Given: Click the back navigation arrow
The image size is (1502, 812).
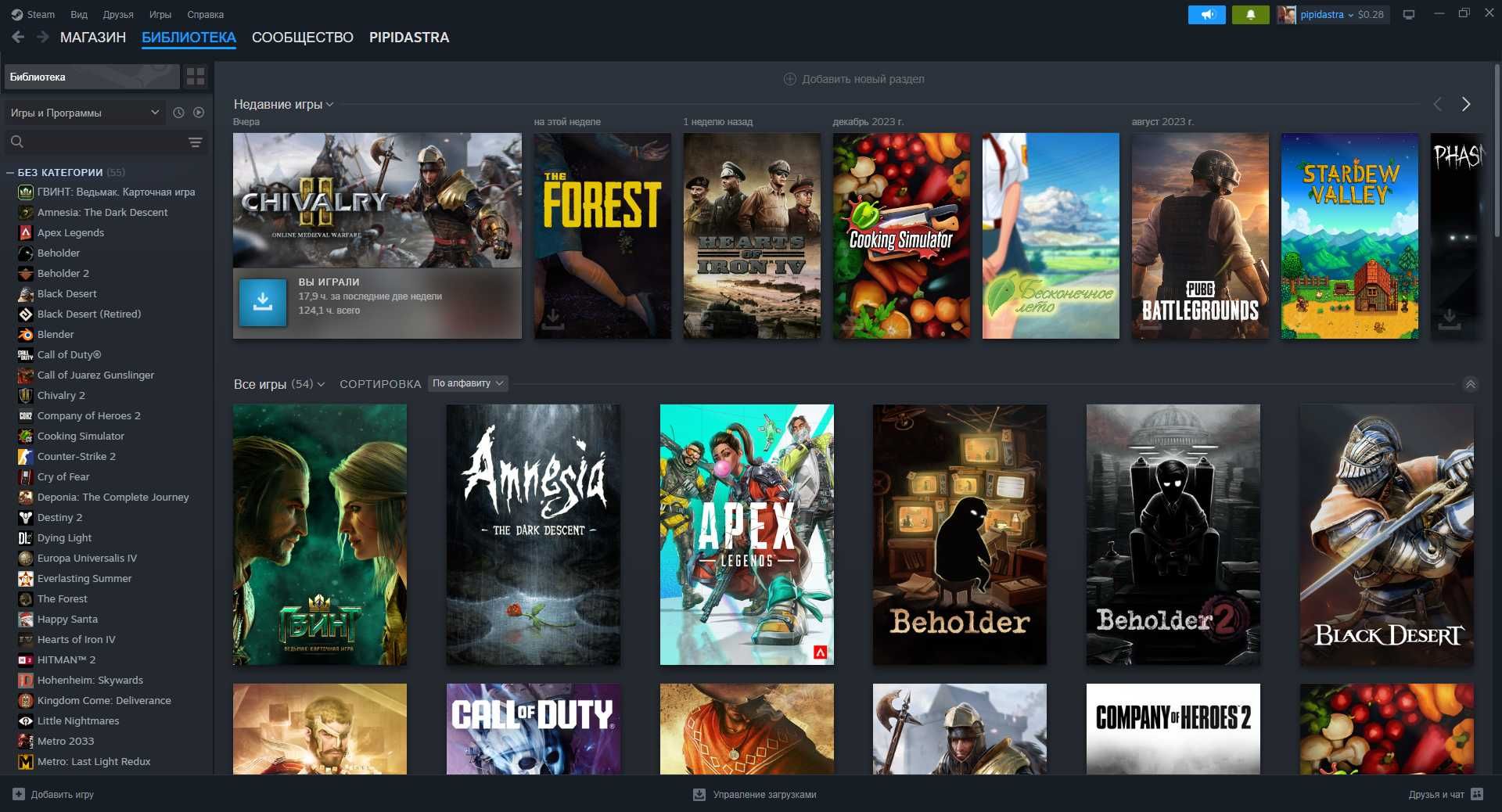Looking at the screenshot, I should point(18,37).
